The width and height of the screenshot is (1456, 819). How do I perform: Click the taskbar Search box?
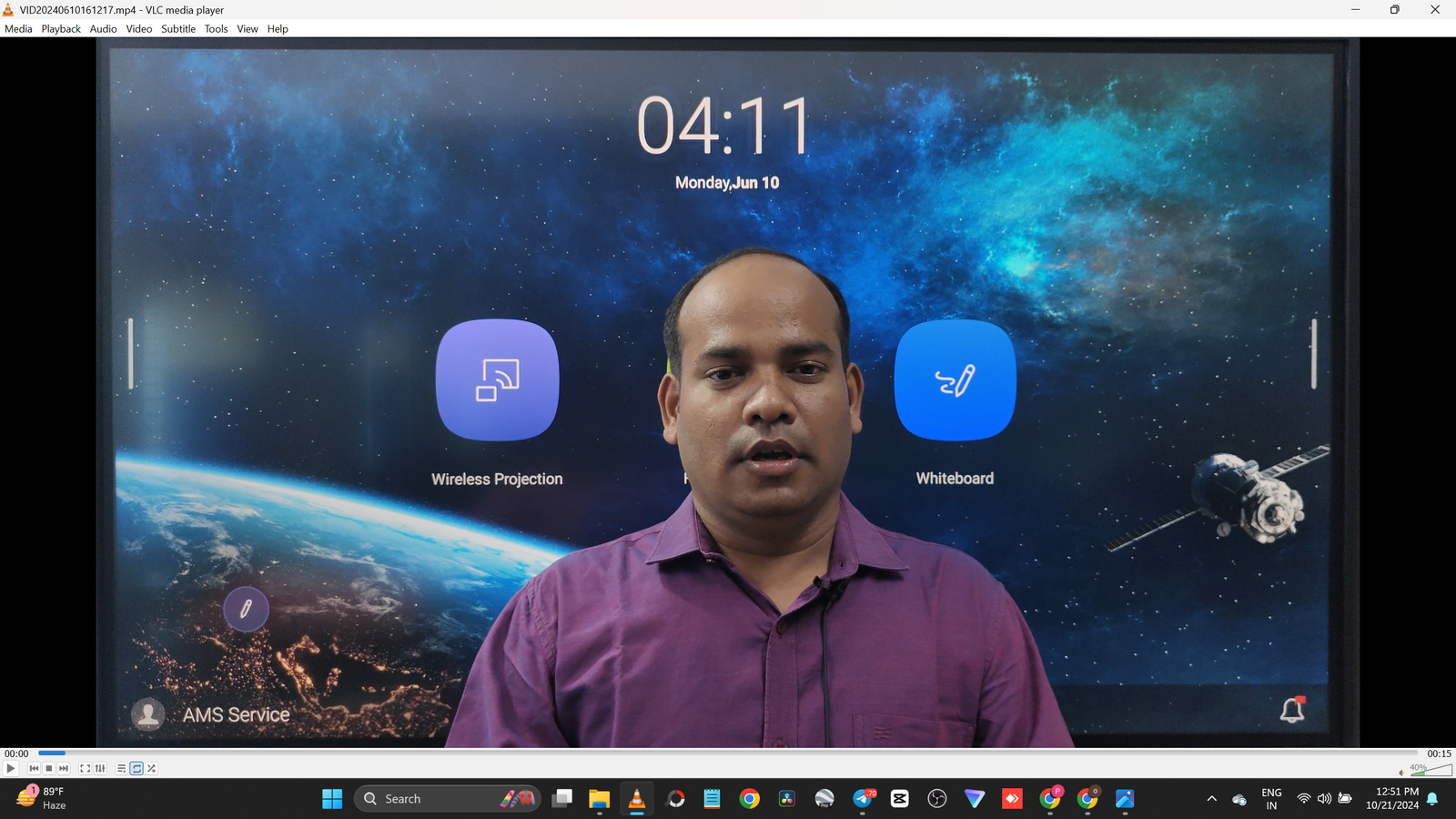coord(448,799)
